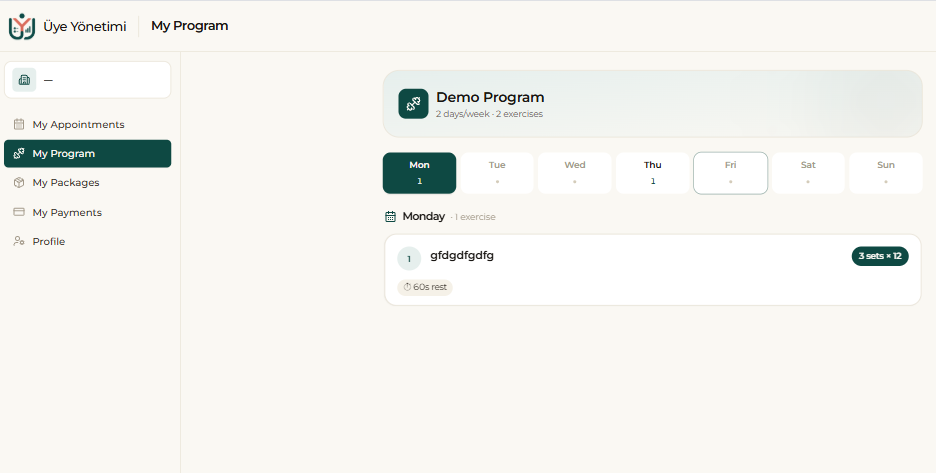Click the Monday heading
The height and width of the screenshot is (473, 936).
423,216
